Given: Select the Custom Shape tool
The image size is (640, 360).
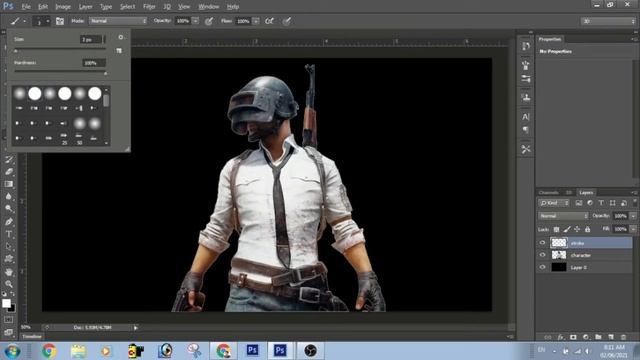Looking at the screenshot, I should [9, 259].
